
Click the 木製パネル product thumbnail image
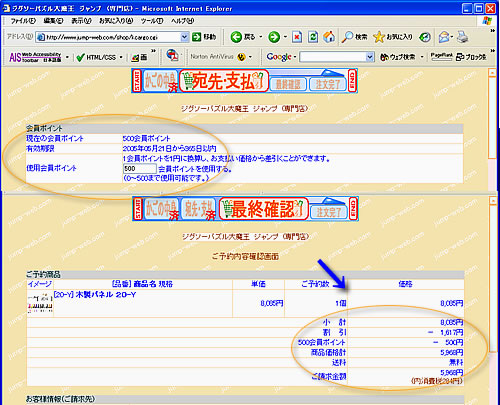[40, 303]
